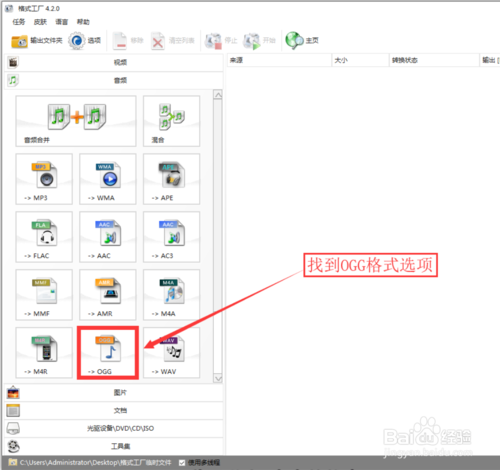Select the audio merge (音频合并) tile

pyautogui.click(x=76, y=121)
